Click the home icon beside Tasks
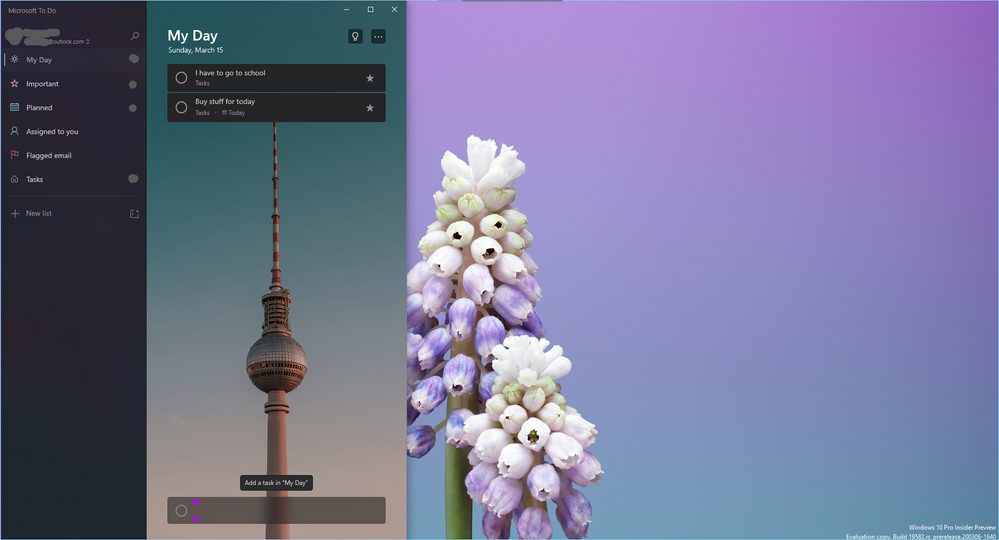The width and height of the screenshot is (999, 540). click(x=15, y=179)
